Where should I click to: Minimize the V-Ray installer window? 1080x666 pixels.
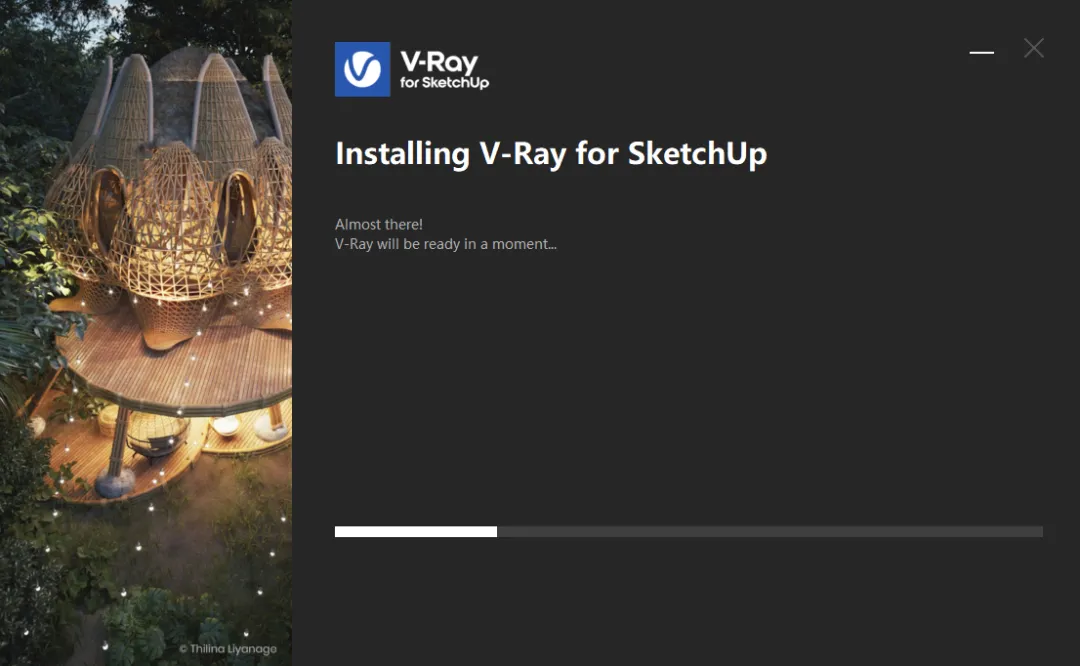tap(981, 50)
